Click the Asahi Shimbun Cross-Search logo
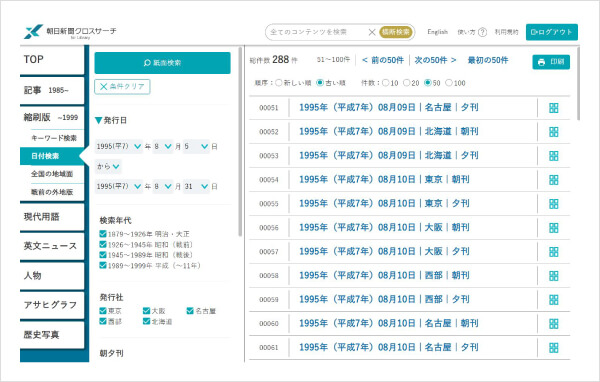The image size is (600, 382). coord(70,32)
